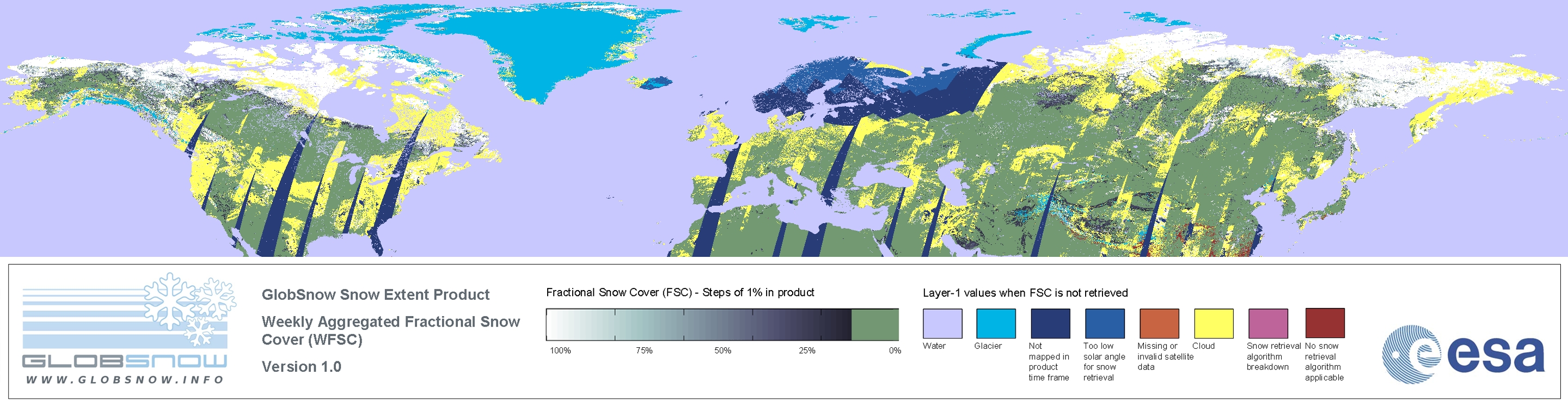
Task: Click the yellow Cloud color swatch
Action: click(x=1214, y=323)
